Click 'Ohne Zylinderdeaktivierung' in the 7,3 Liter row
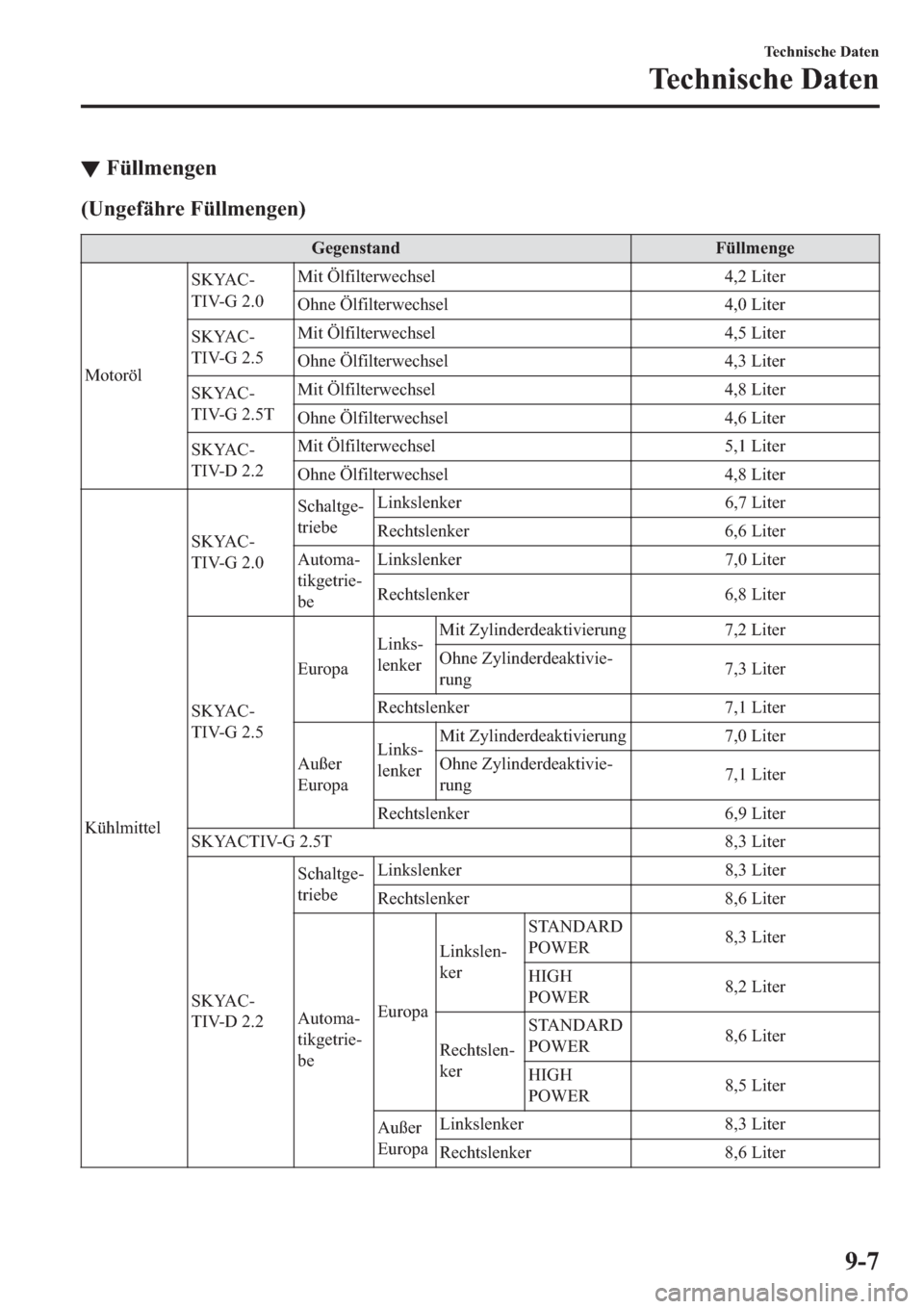The image size is (924, 1309). (x=525, y=669)
